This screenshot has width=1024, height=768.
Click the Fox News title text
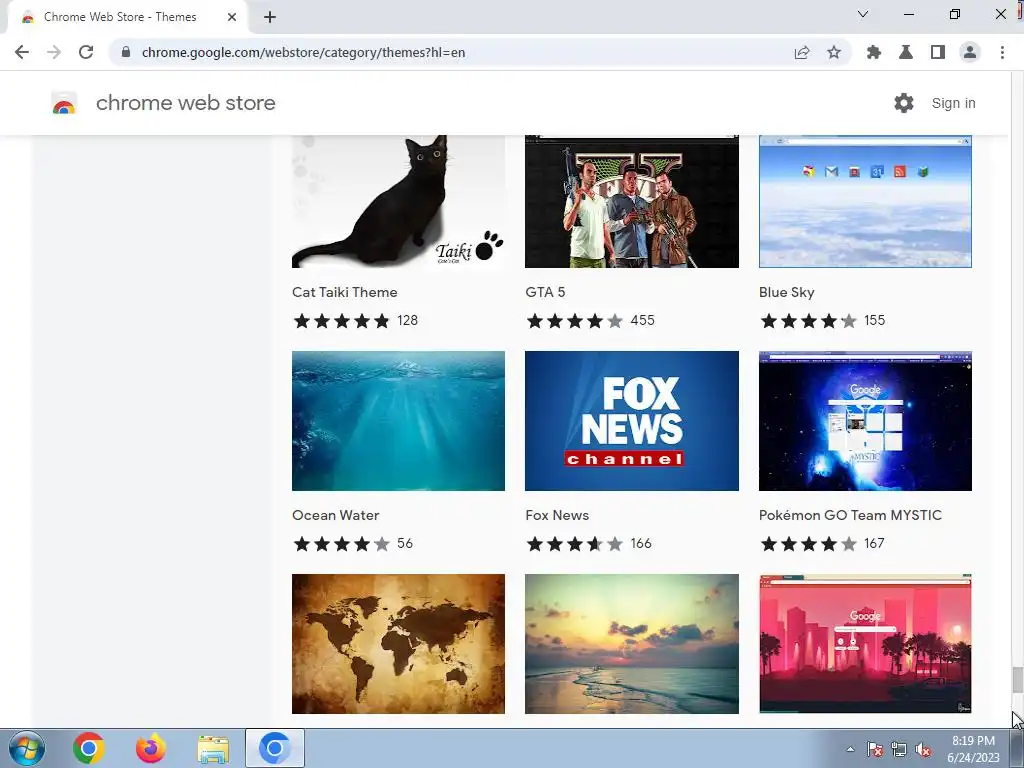(x=557, y=515)
